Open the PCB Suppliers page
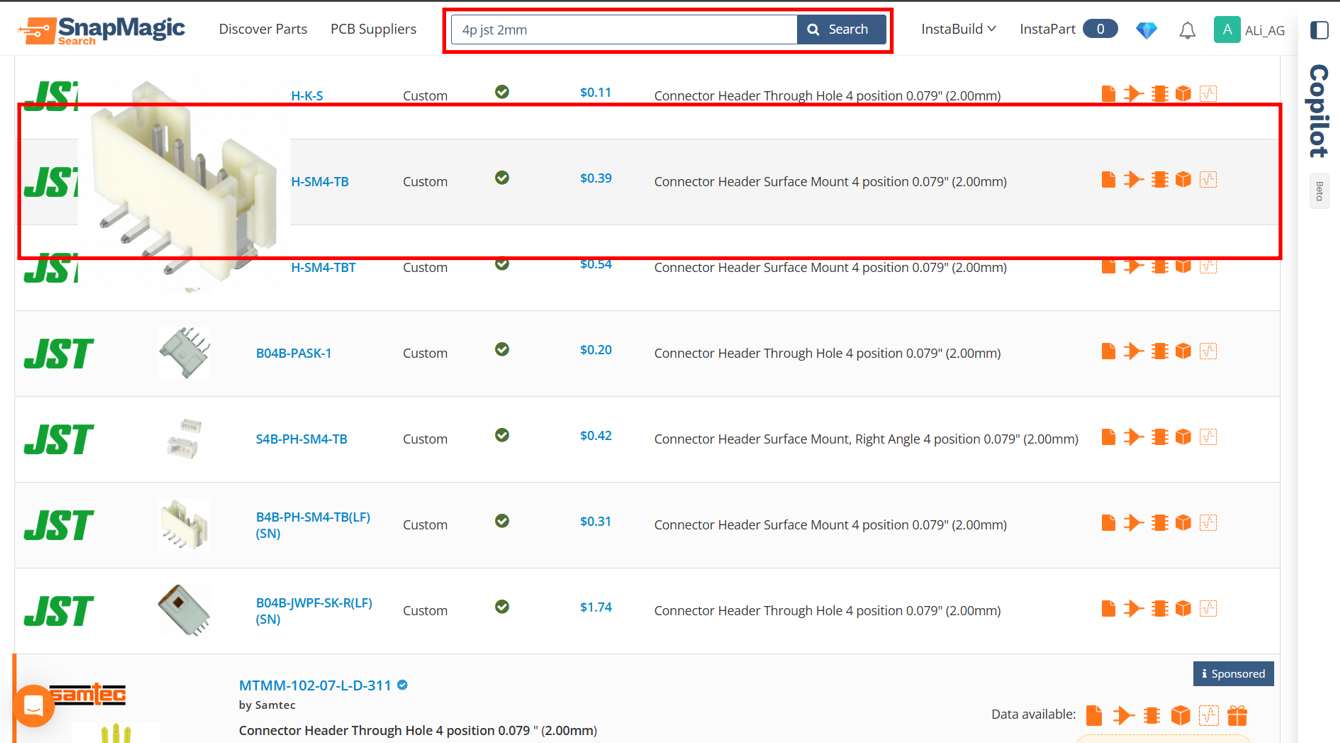 (373, 29)
